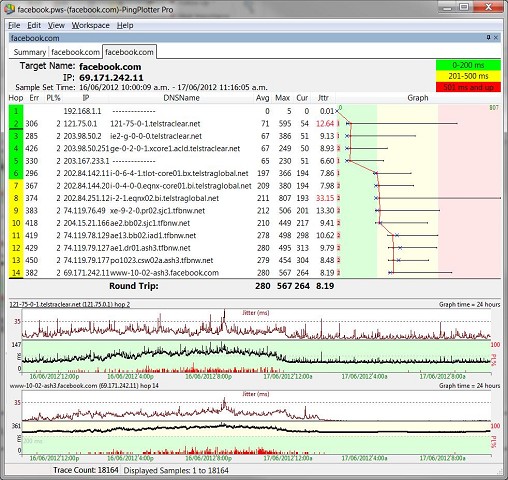
Task: Click Target Name facebook.com field
Action: pyautogui.click(x=110, y=66)
